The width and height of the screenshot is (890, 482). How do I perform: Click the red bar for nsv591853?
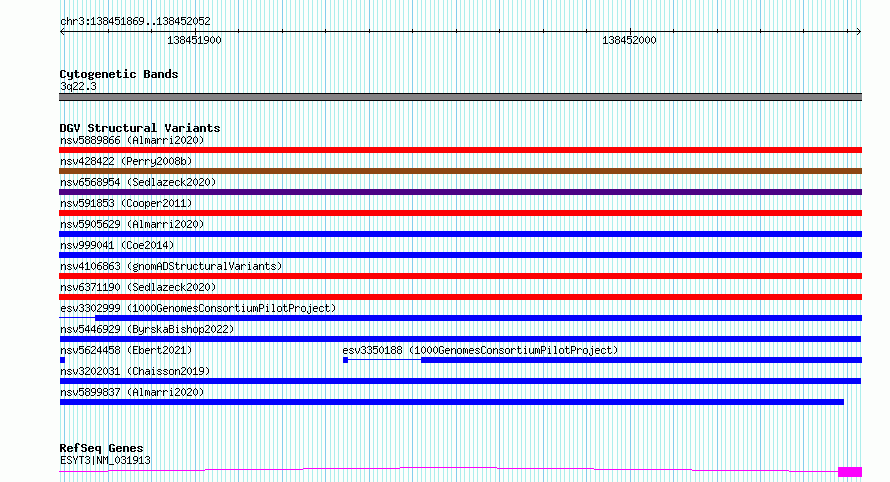(460, 213)
